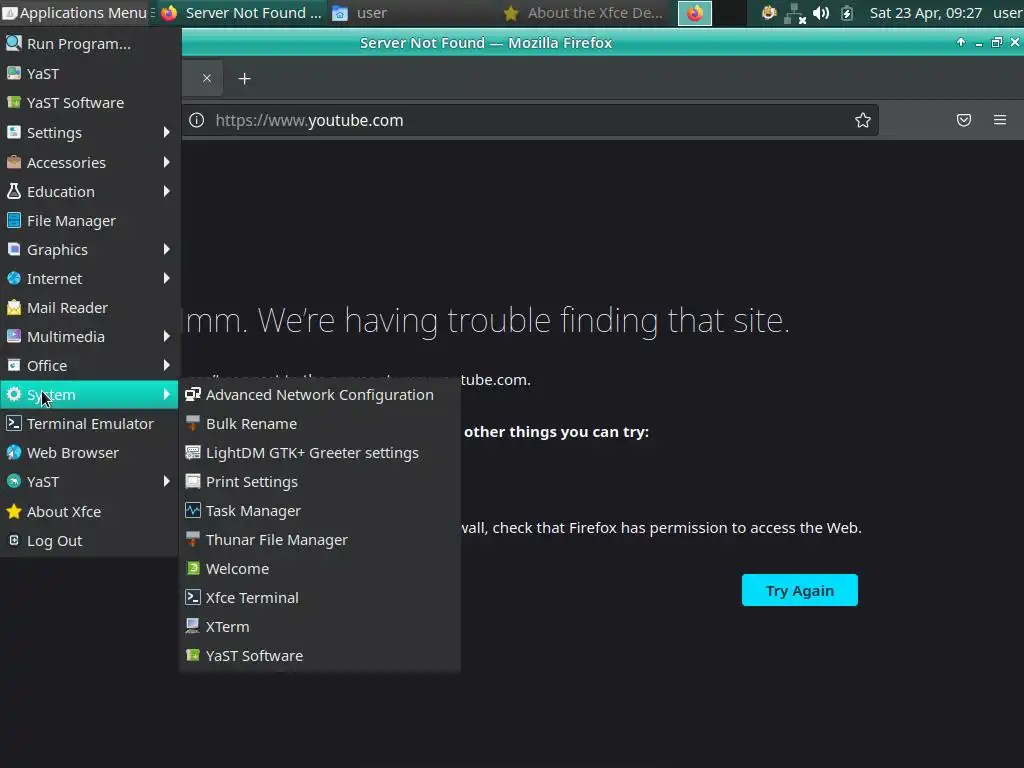Click the youtube.com URL field
The height and width of the screenshot is (768, 1024).
[x=529, y=120]
